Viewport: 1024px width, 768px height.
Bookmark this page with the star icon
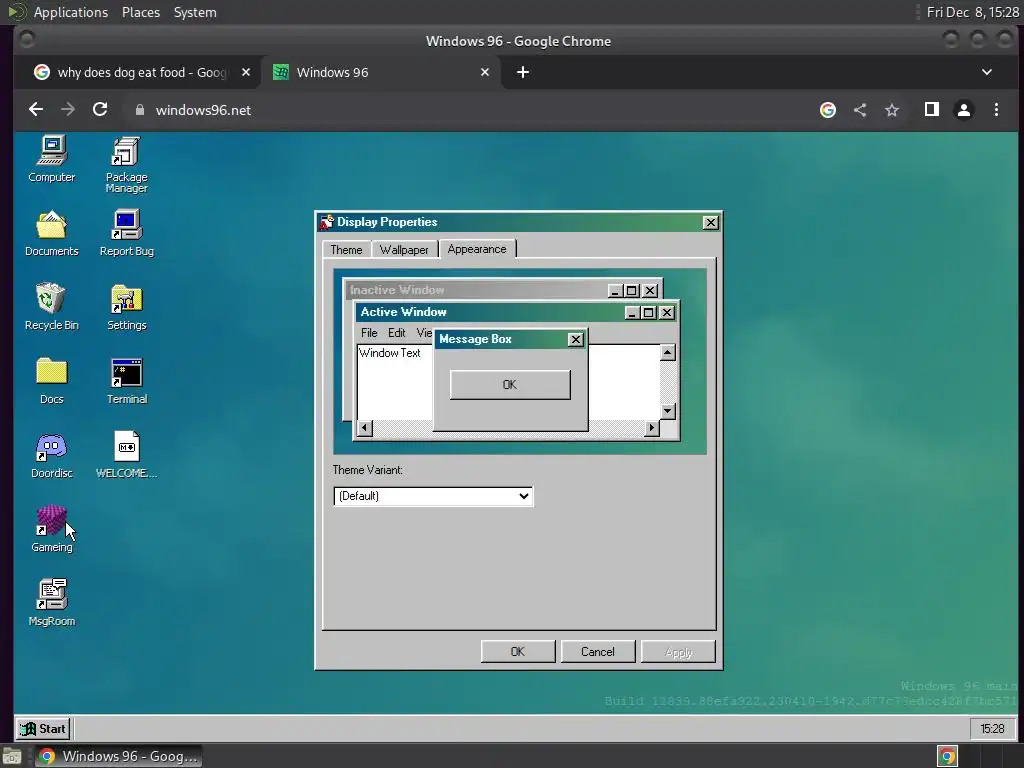tap(892, 110)
